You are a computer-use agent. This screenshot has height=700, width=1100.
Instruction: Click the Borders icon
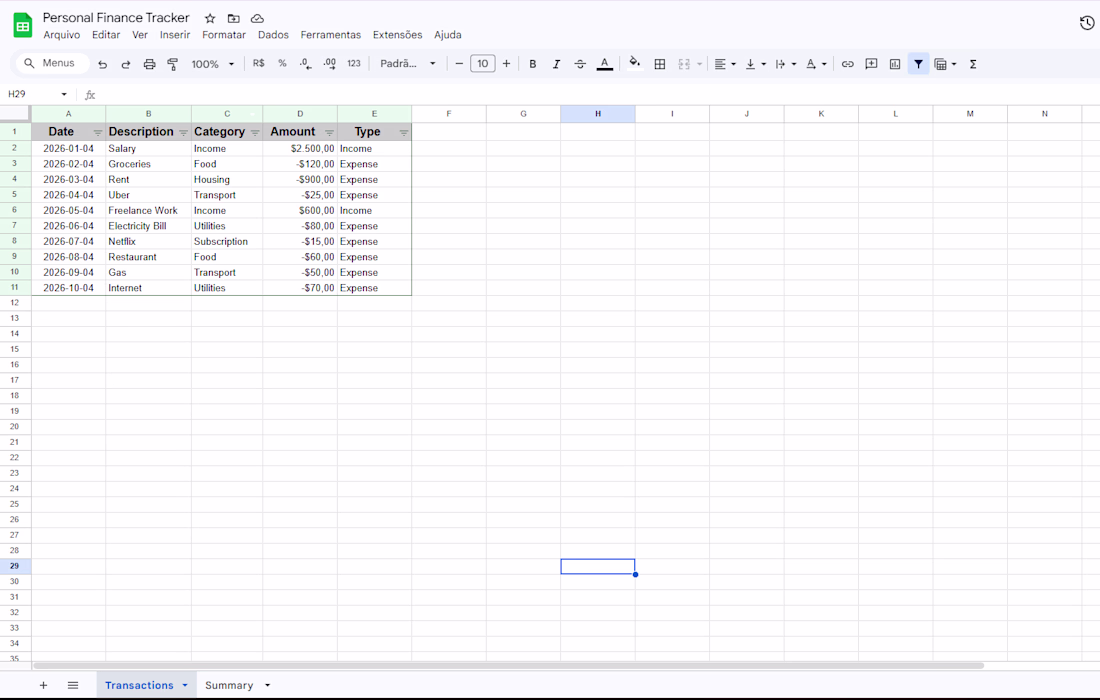tap(659, 64)
